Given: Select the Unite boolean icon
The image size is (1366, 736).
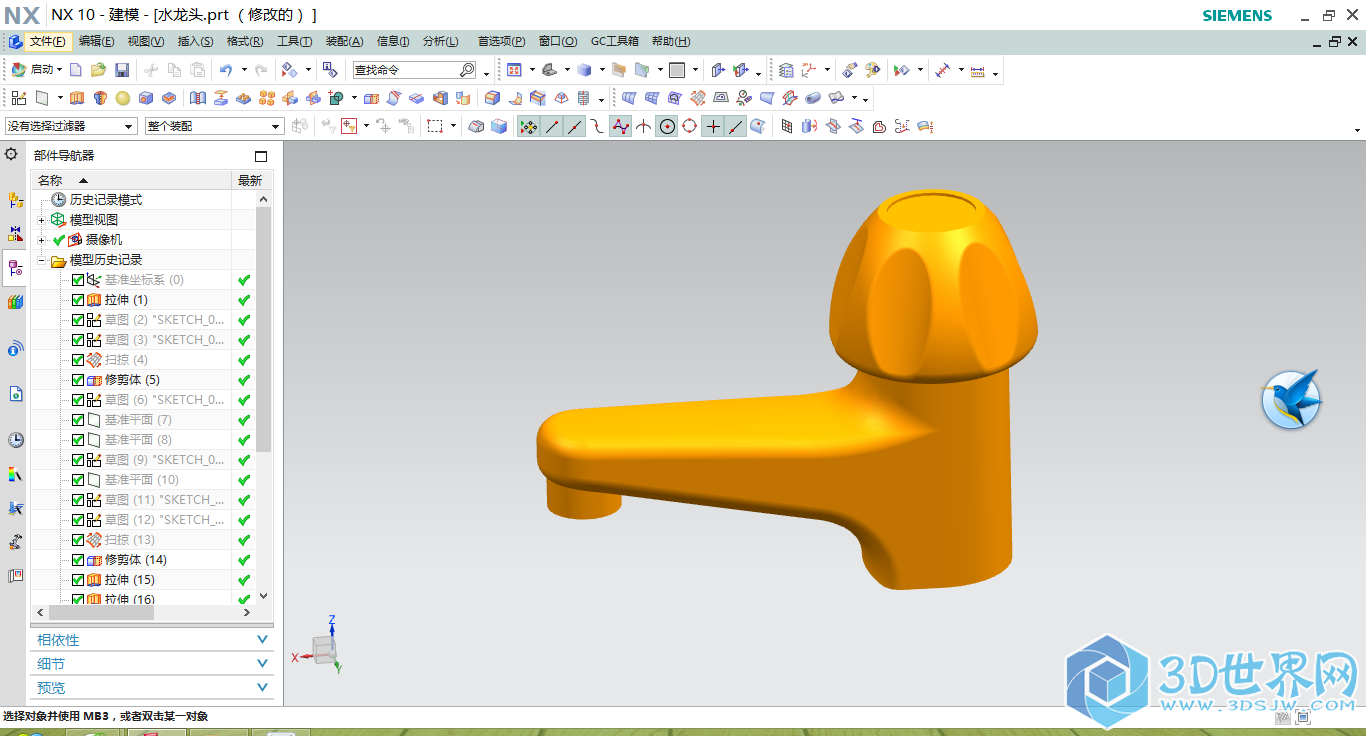Looking at the screenshot, I should point(336,98).
